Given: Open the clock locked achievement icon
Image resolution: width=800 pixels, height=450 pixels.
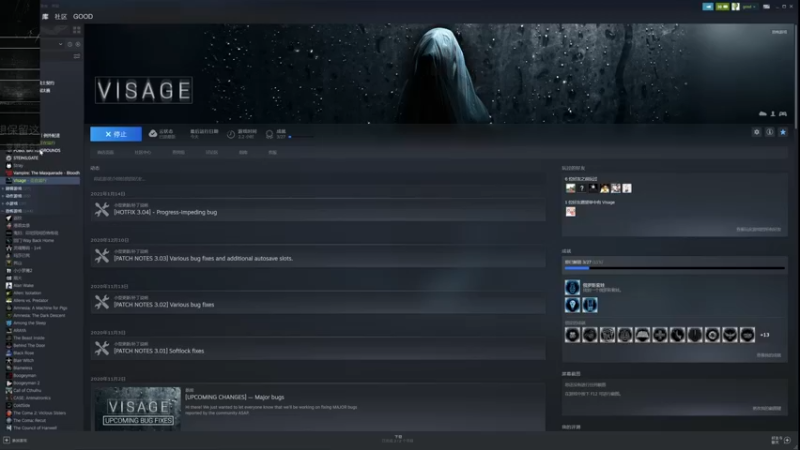Looking at the screenshot, I should [677, 335].
